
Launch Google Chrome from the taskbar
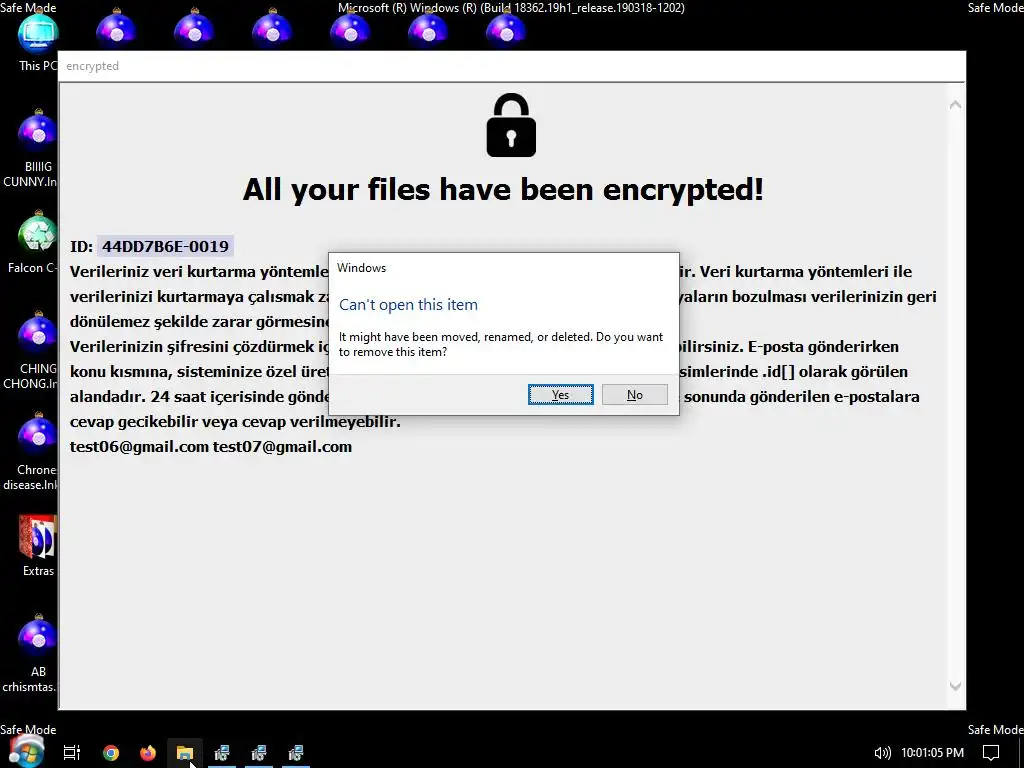[x=111, y=753]
